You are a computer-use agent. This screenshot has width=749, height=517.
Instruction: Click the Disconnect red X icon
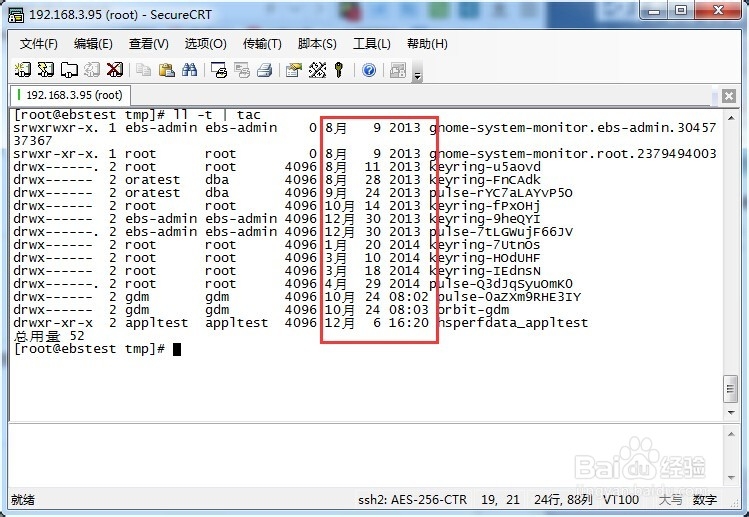pos(115,70)
